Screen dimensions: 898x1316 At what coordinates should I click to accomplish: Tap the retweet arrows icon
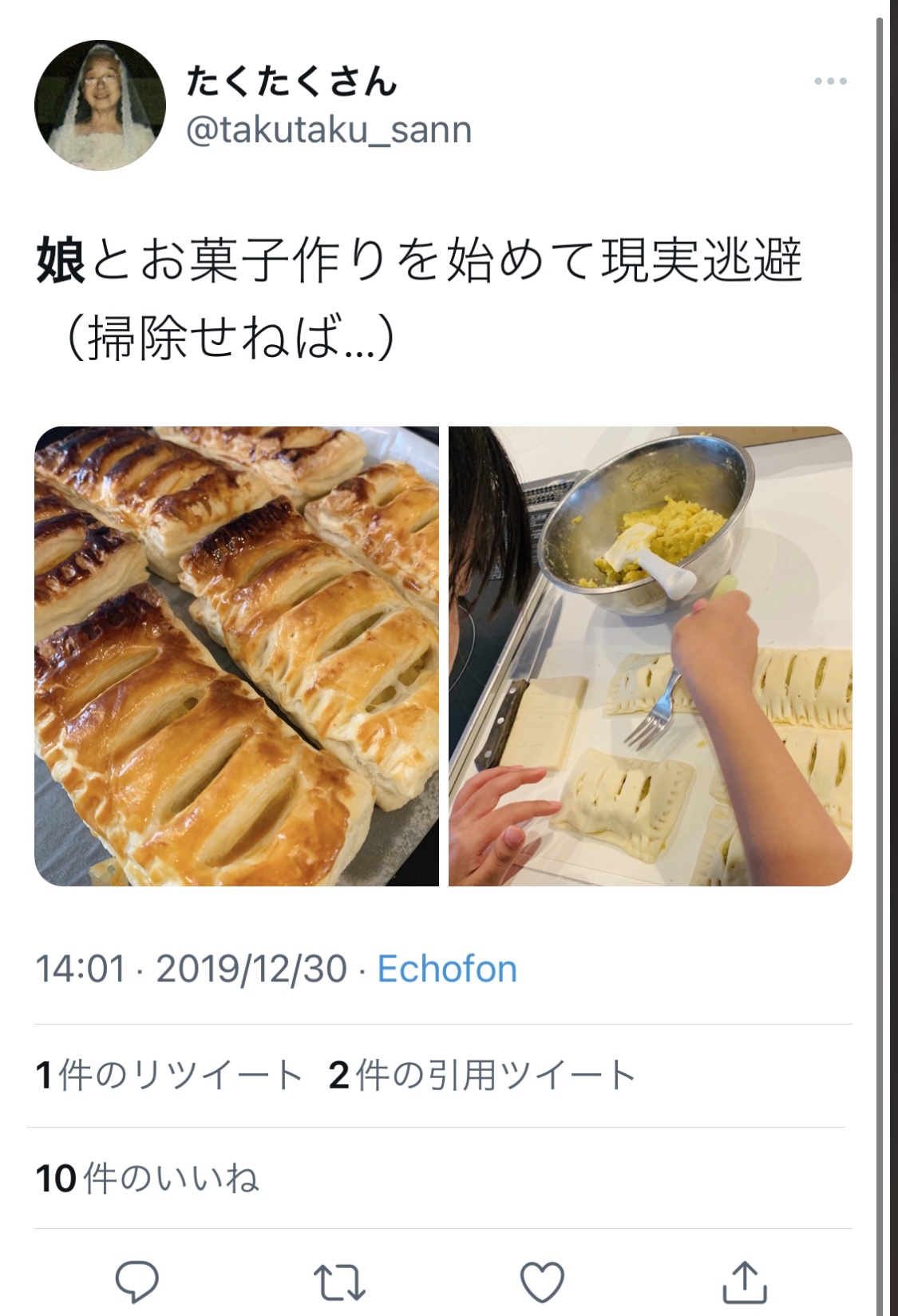339,1282
